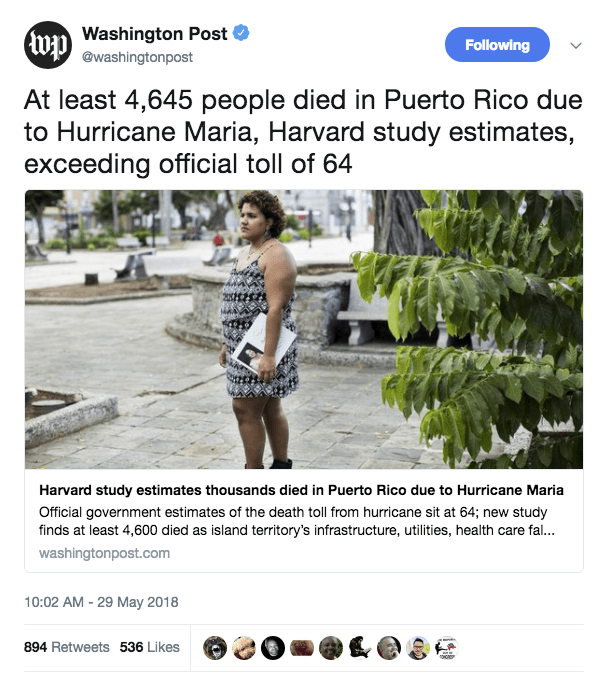Click the washingtonpost.com domain link

pyautogui.click(x=105, y=553)
